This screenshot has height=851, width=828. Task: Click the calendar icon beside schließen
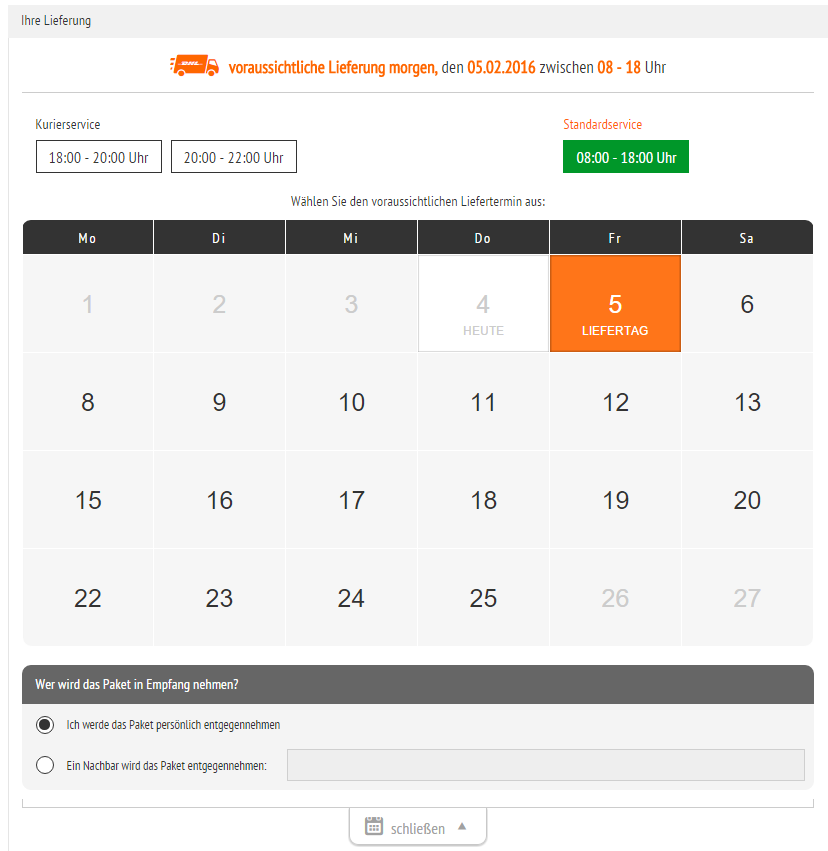[373, 825]
